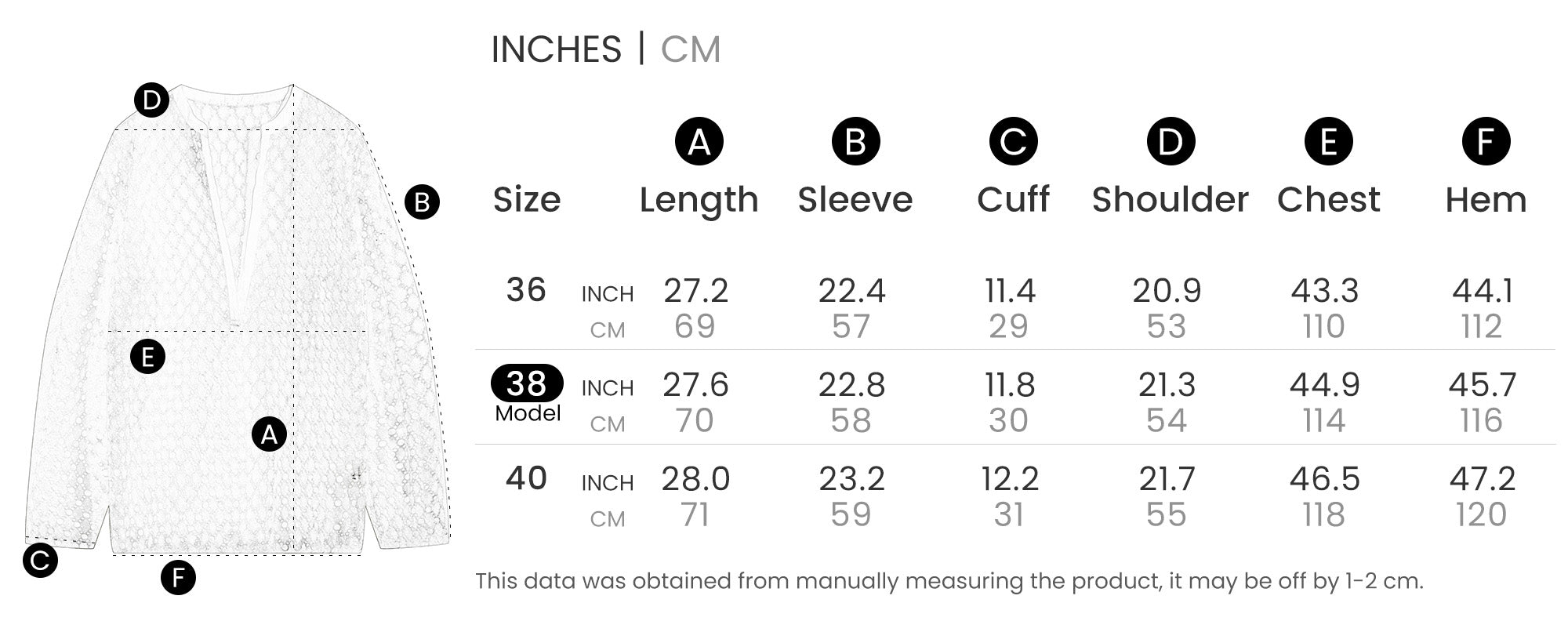The image size is (1568, 632).
Task: Click the B circle icon above Sleeve
Action: (855, 142)
